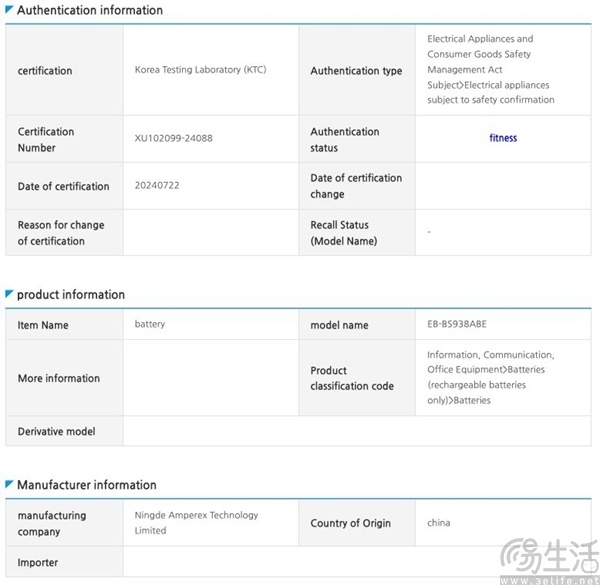This screenshot has width=600, height=585.
Task: Click the product information section marker icon
Action: point(10,294)
